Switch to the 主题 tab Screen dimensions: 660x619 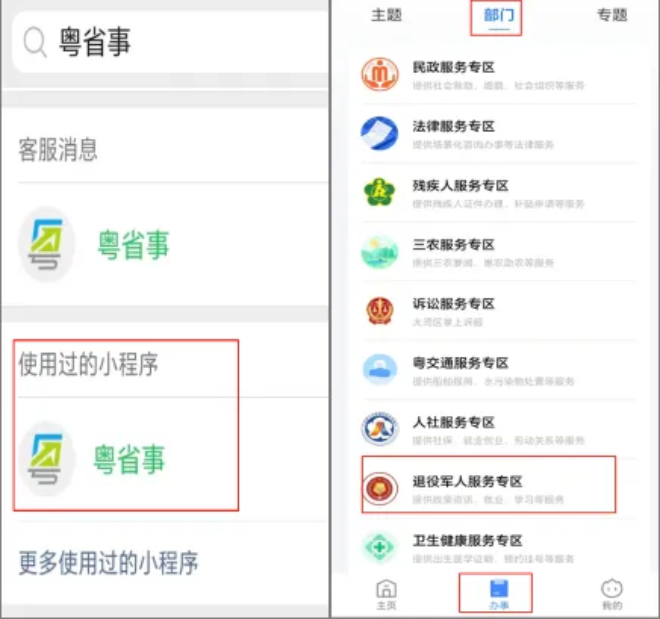click(386, 15)
